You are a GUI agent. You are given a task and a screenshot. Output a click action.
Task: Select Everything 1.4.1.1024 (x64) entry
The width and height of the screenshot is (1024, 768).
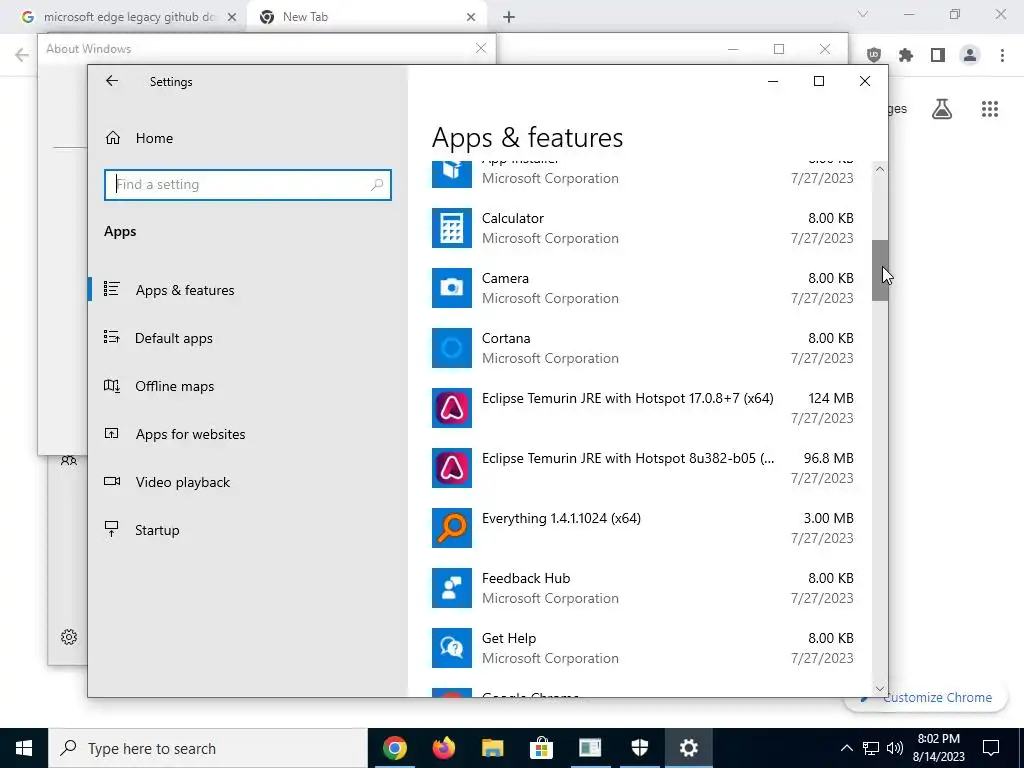point(561,519)
